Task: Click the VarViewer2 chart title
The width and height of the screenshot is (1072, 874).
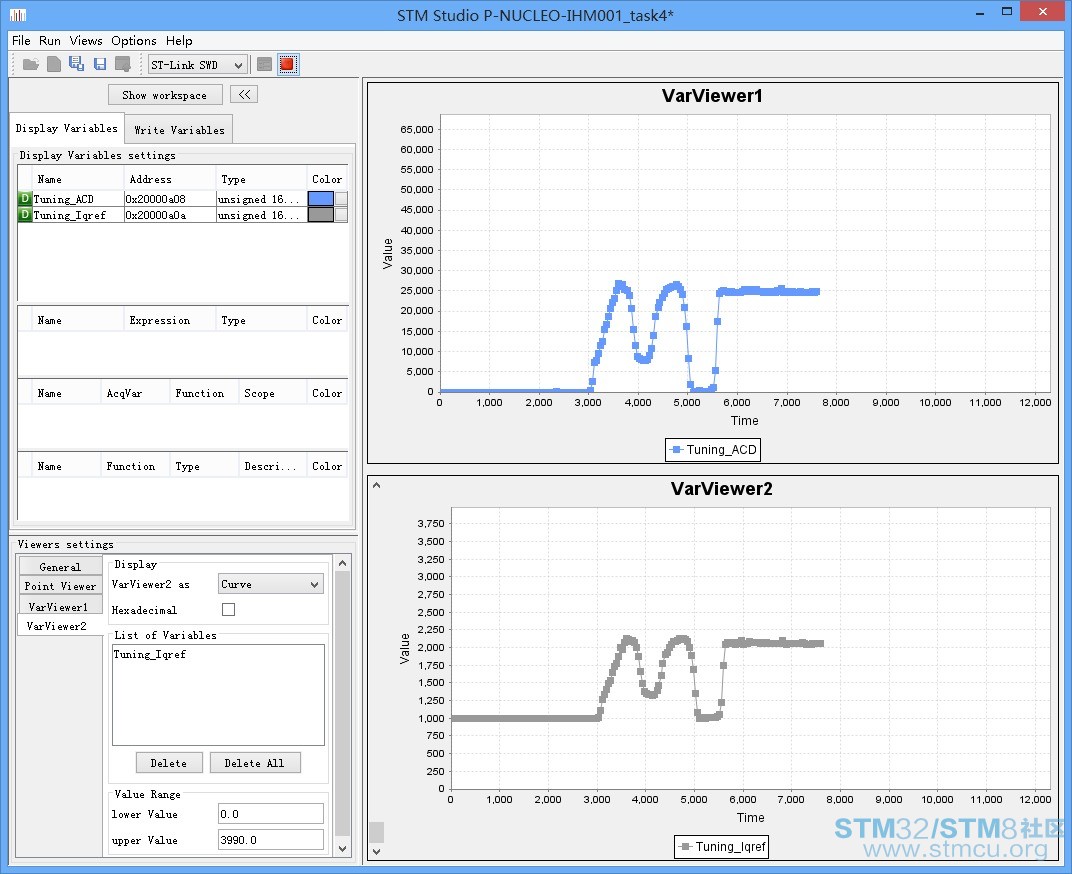Action: pyautogui.click(x=721, y=488)
